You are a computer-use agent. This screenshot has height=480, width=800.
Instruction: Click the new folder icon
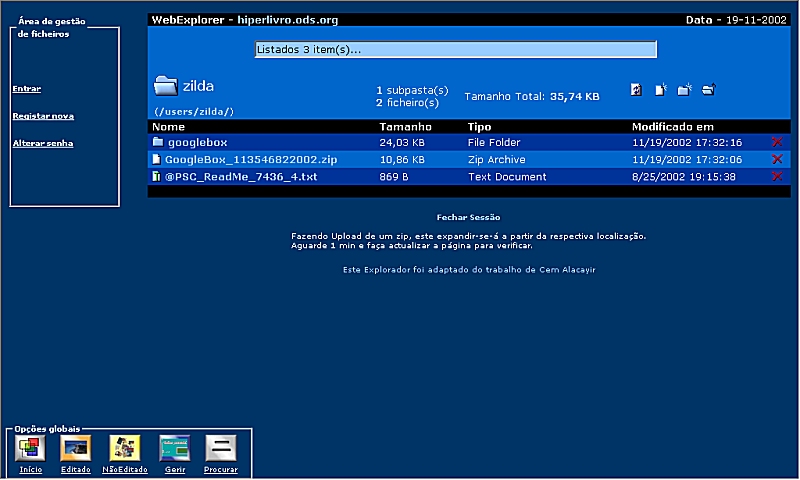point(684,90)
